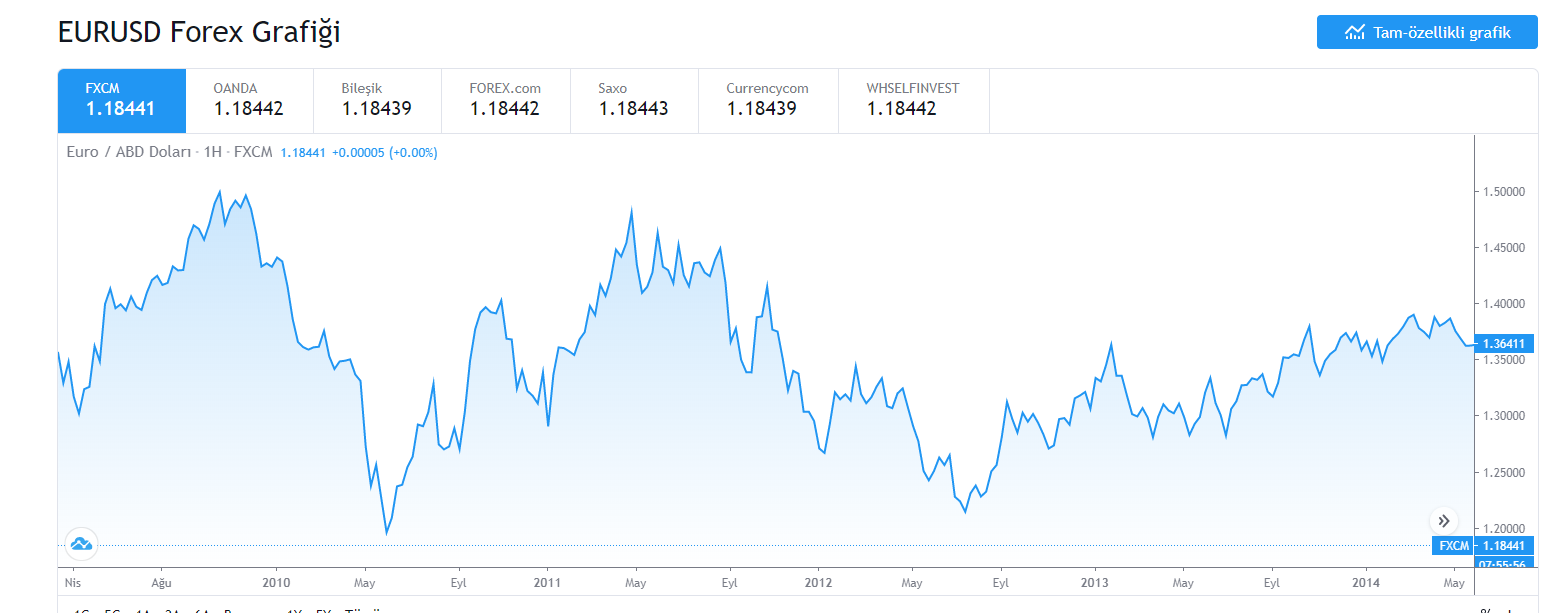Click the 1.20000 price axis label
Image resolution: width=1561 pixels, height=613 pixels.
(1503, 528)
